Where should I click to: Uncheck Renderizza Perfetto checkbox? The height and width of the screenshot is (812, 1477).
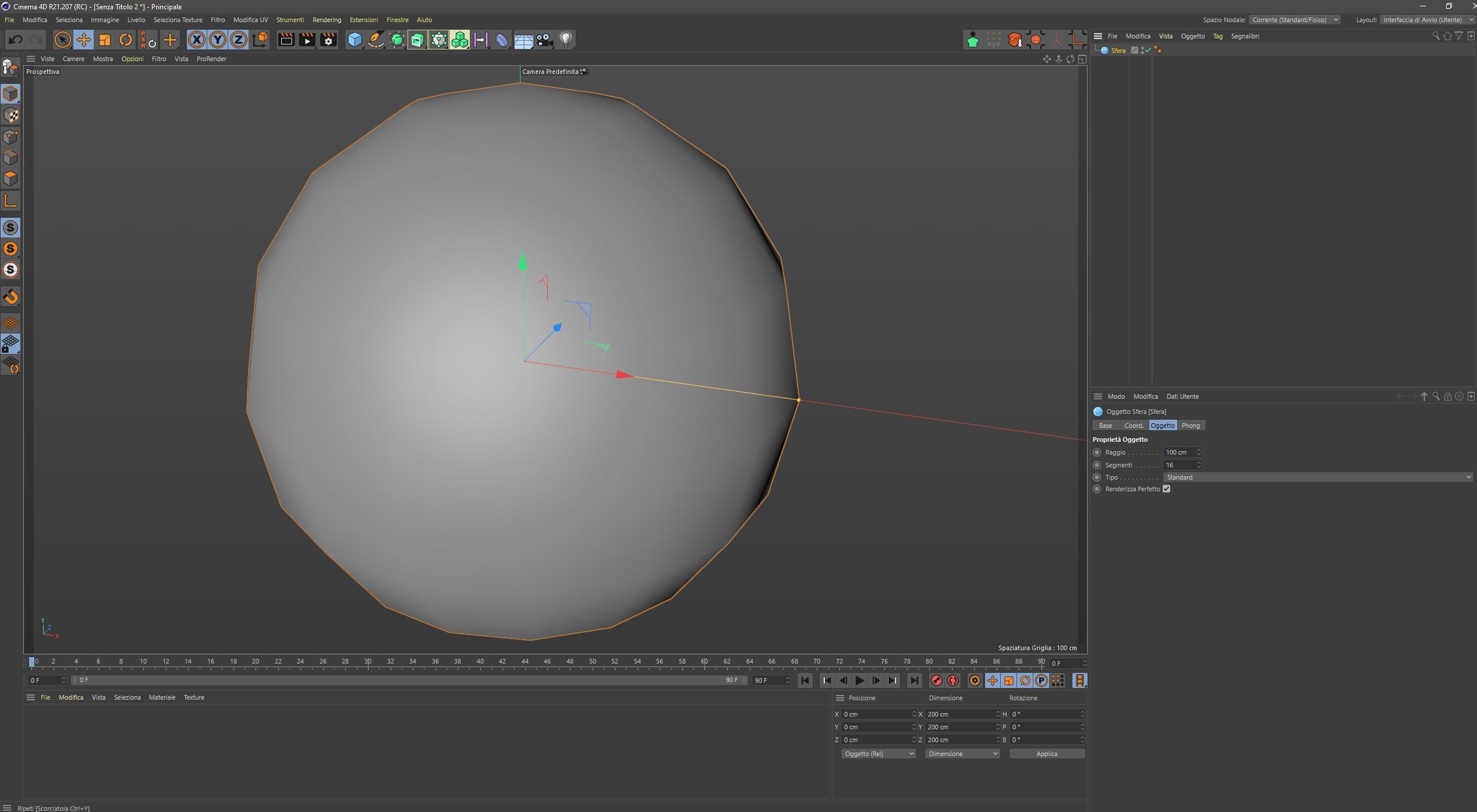1166,489
